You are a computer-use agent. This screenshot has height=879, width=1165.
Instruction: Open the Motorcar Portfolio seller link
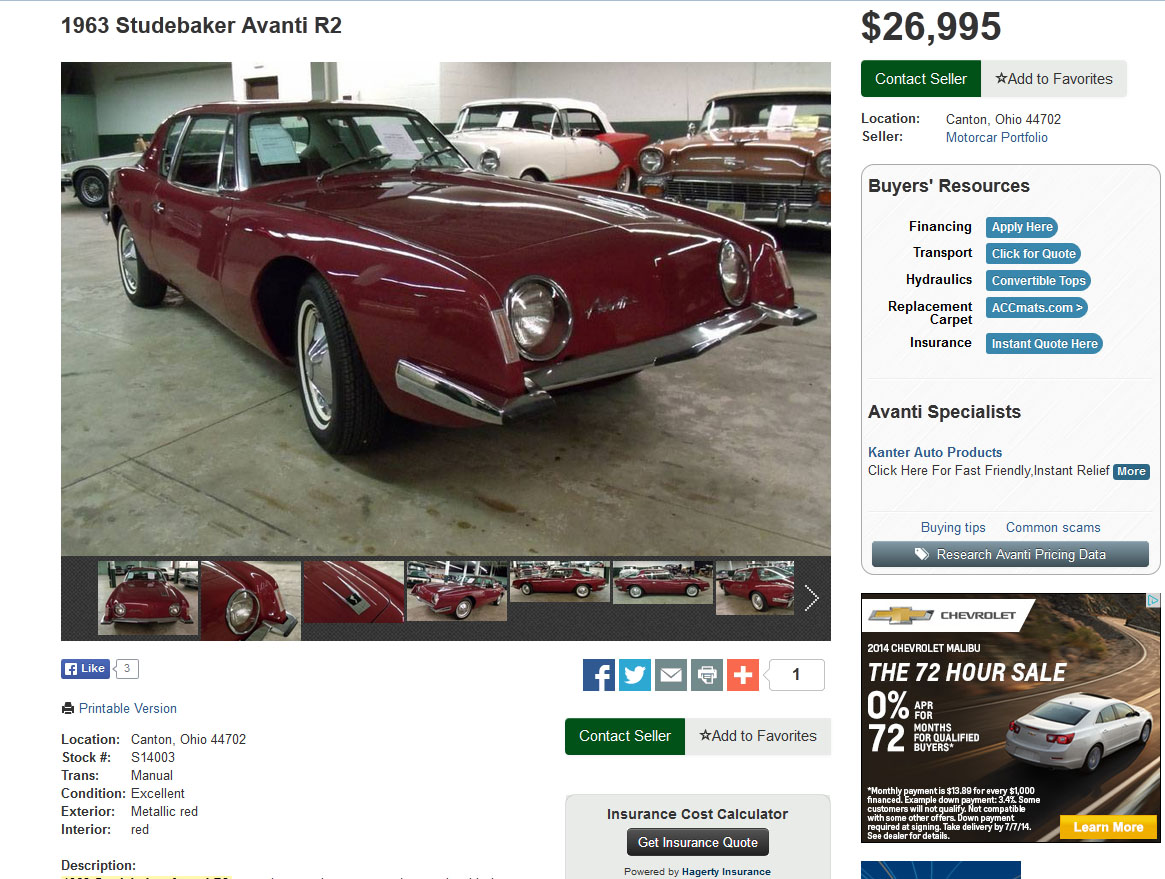(x=996, y=137)
